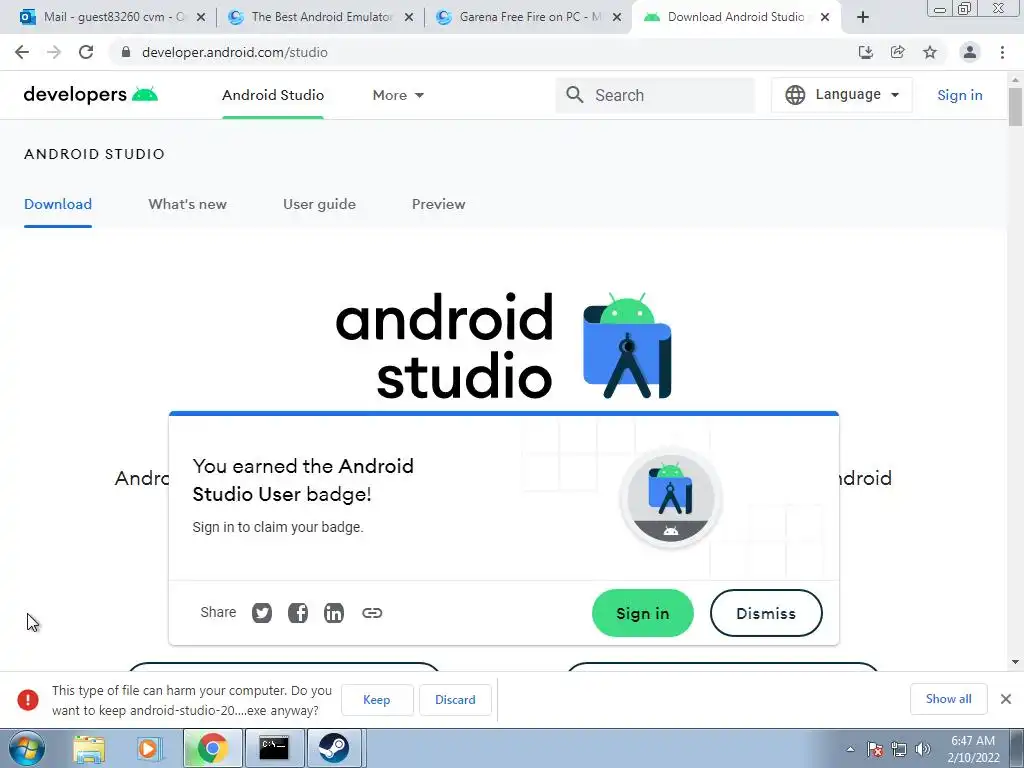Click the developers Android logo
The image size is (1024, 768).
145,95
